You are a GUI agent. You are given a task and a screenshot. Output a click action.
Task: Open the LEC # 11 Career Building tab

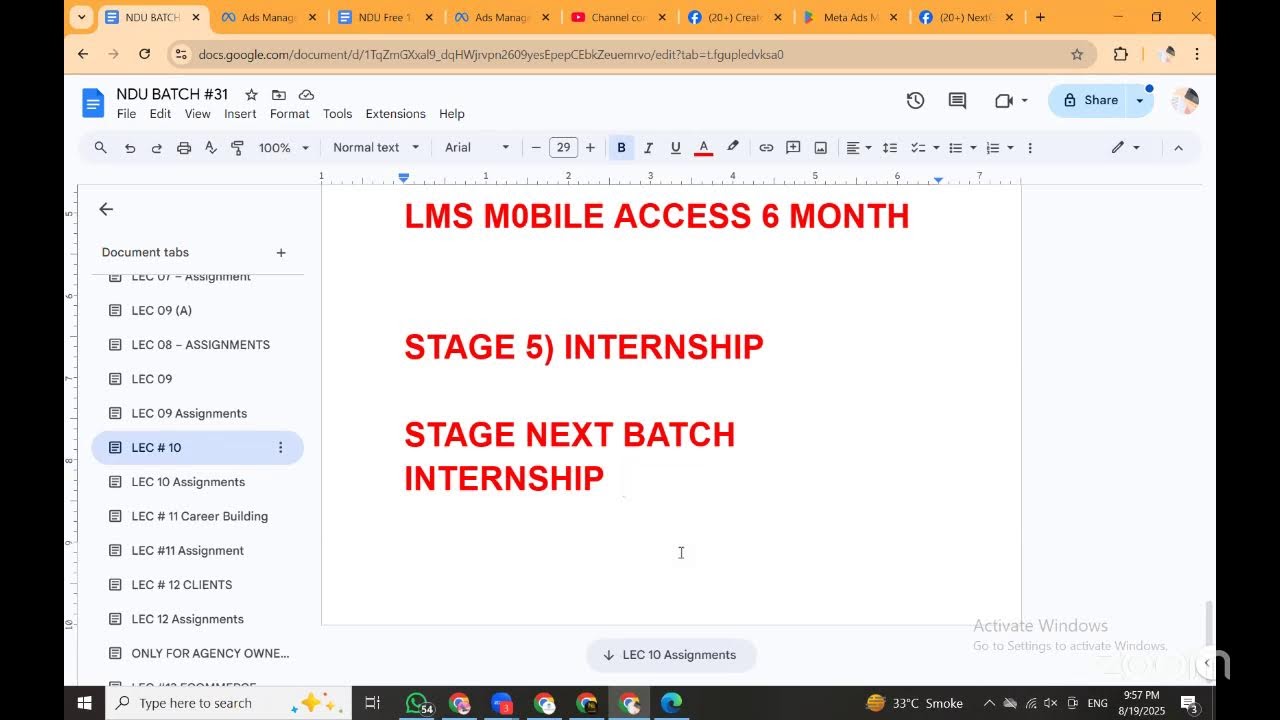point(198,516)
